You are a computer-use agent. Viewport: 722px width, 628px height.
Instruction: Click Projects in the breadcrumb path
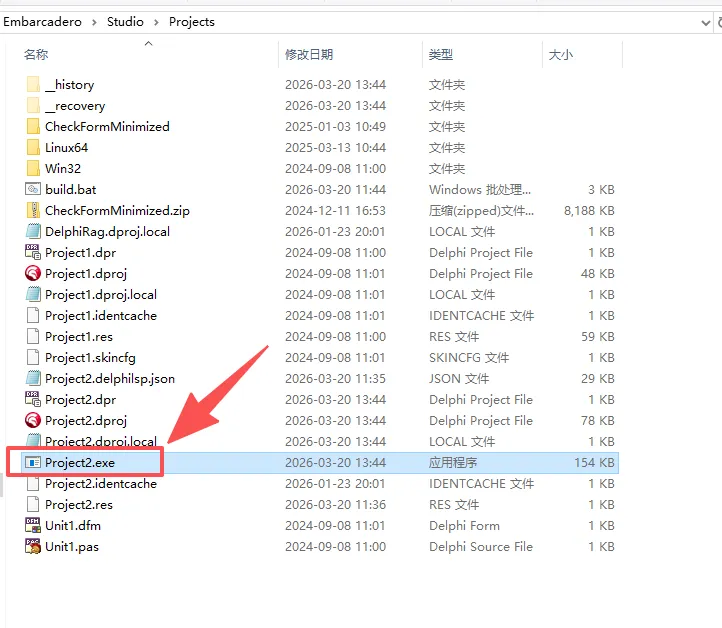coord(192,22)
